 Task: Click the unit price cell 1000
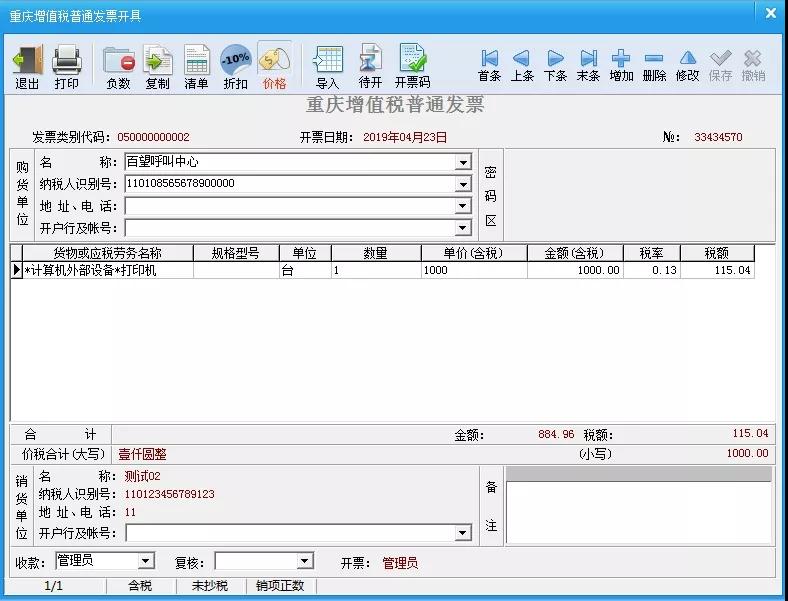[474, 270]
